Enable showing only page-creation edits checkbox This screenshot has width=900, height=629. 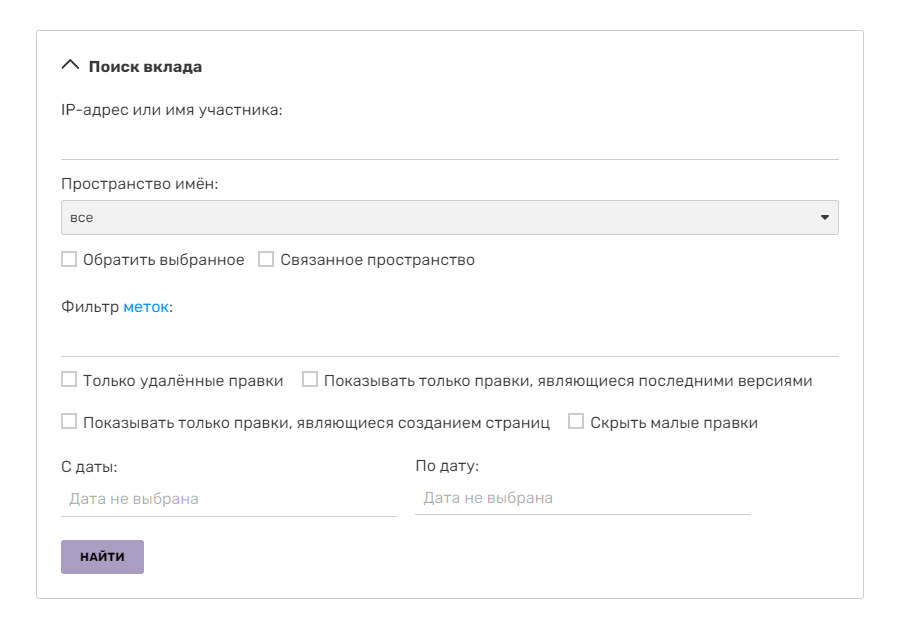click(69, 422)
